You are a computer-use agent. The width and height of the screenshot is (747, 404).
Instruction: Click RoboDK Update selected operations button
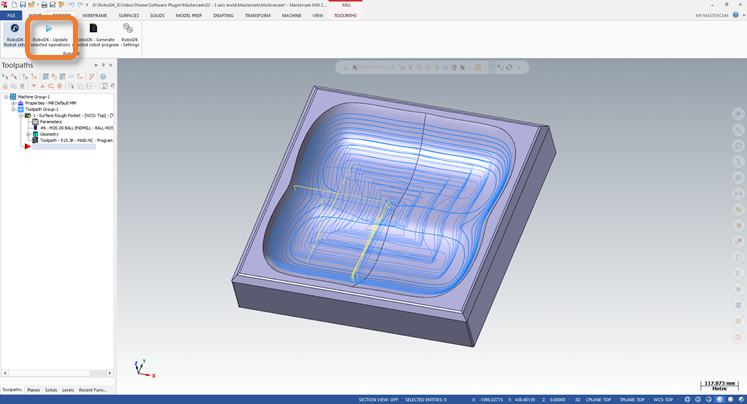[49, 30]
